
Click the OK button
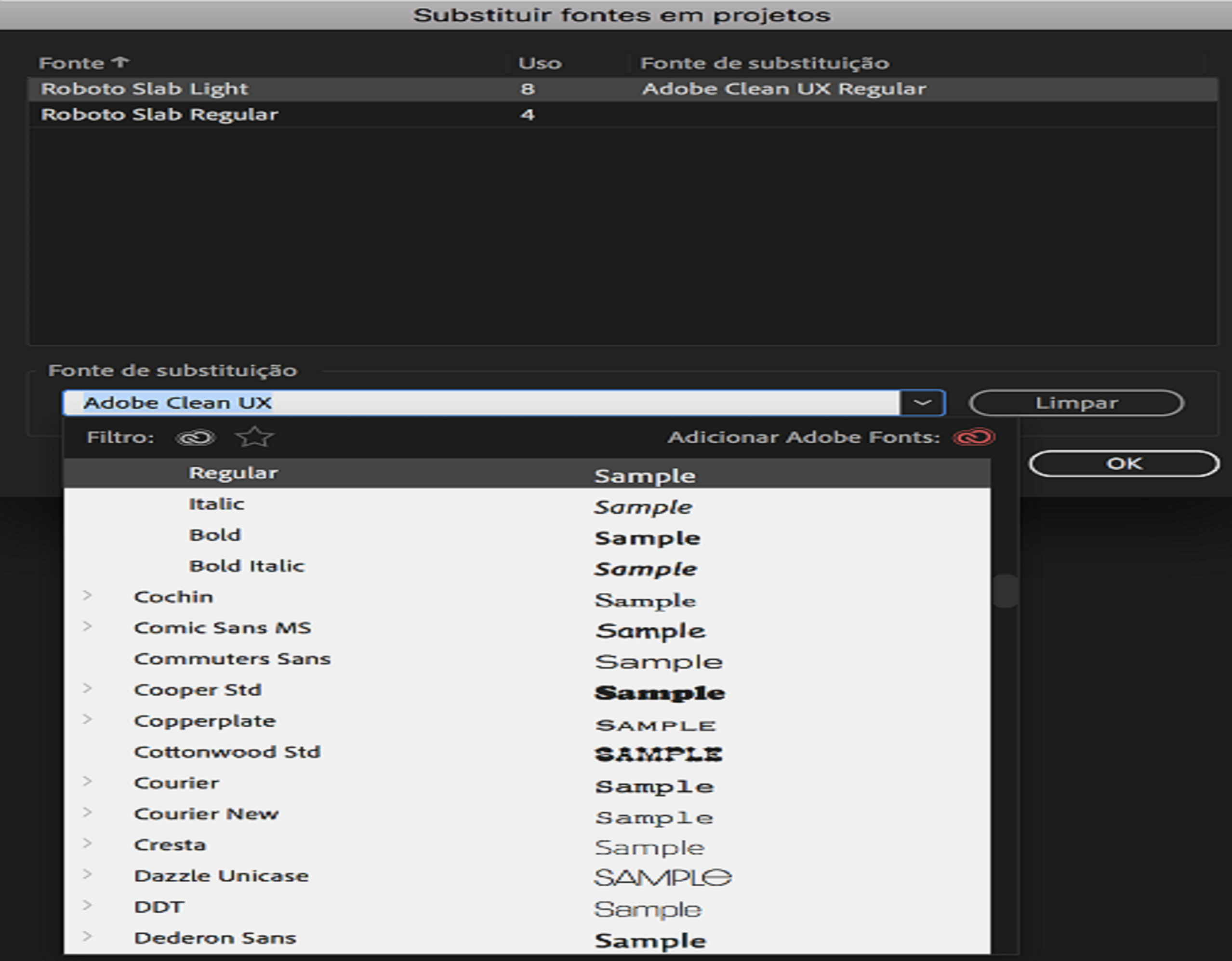1124,463
